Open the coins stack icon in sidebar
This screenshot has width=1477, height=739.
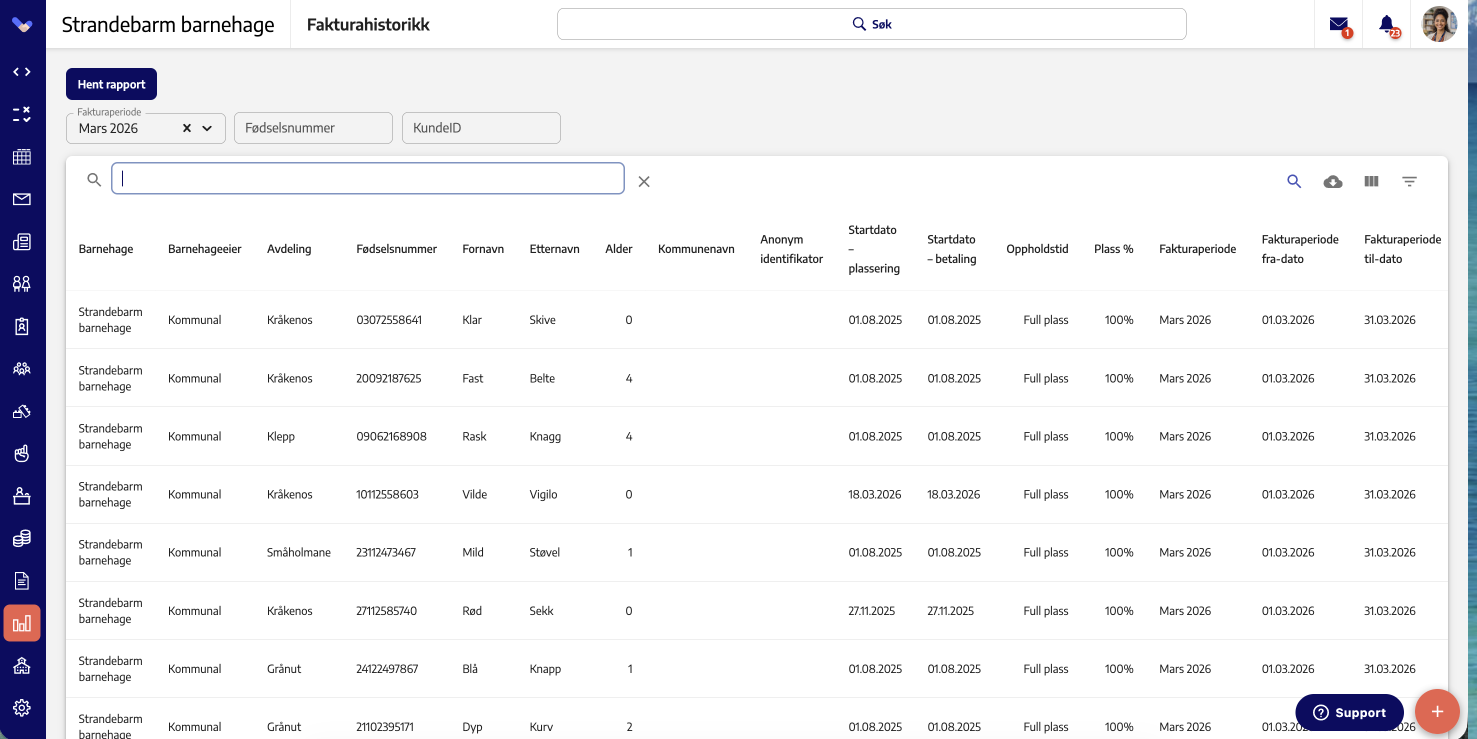(22, 539)
